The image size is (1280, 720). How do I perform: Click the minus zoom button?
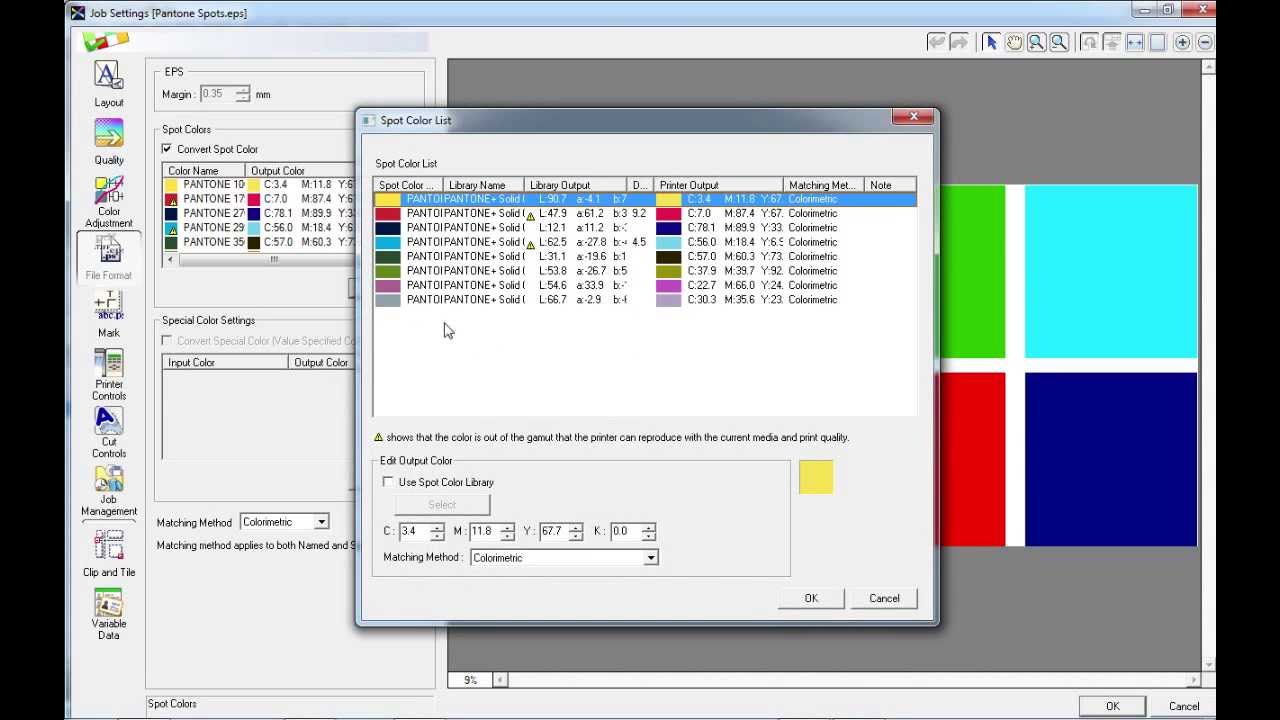pyautogui.click(x=1205, y=42)
